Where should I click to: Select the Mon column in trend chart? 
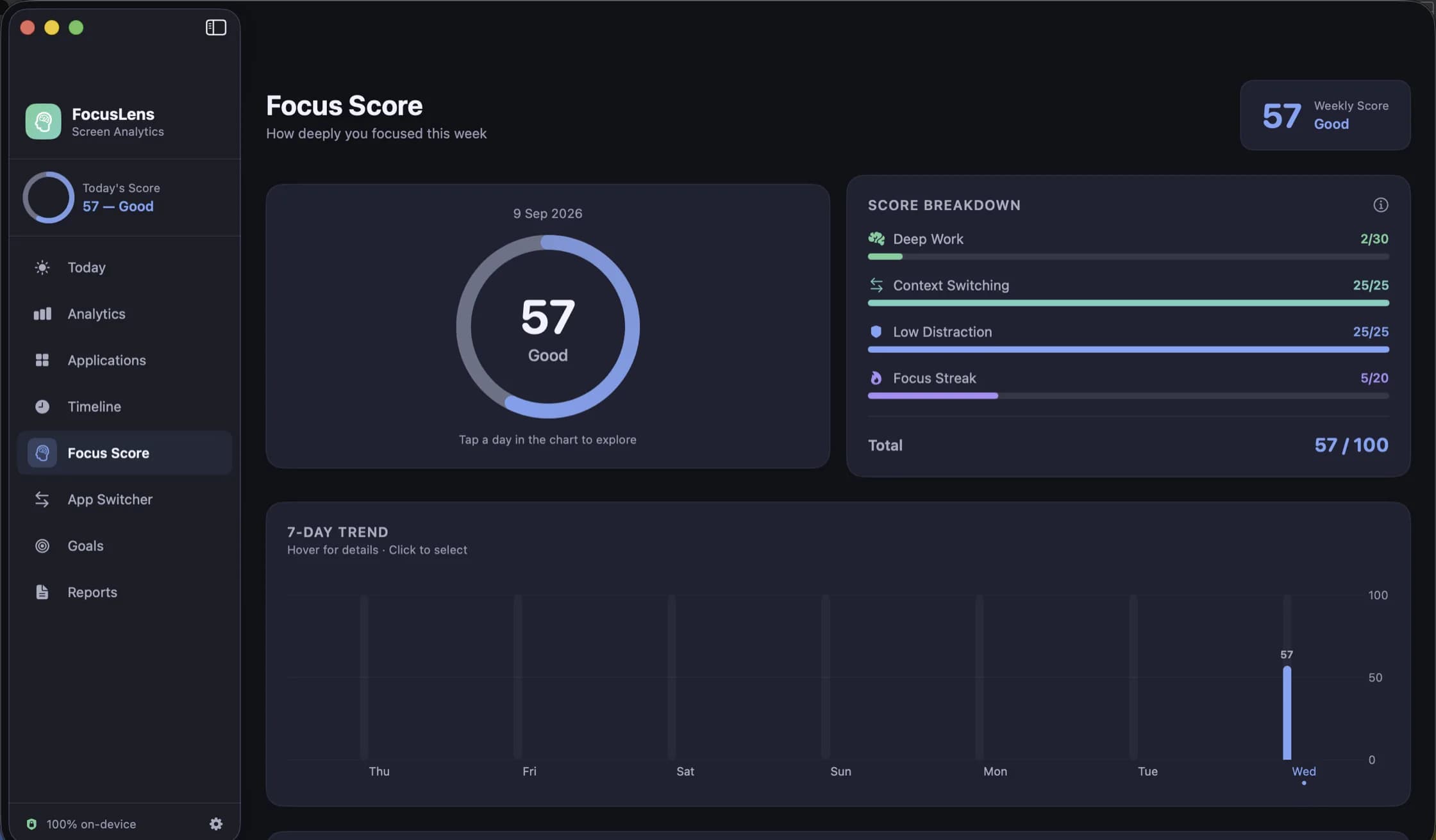[980, 677]
